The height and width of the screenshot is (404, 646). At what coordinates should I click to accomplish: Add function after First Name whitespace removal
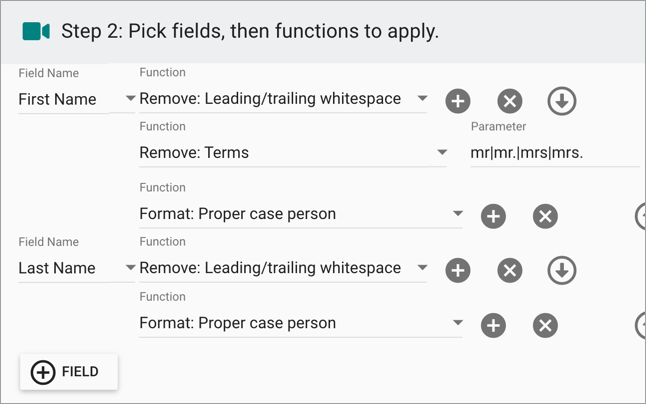pos(458,101)
